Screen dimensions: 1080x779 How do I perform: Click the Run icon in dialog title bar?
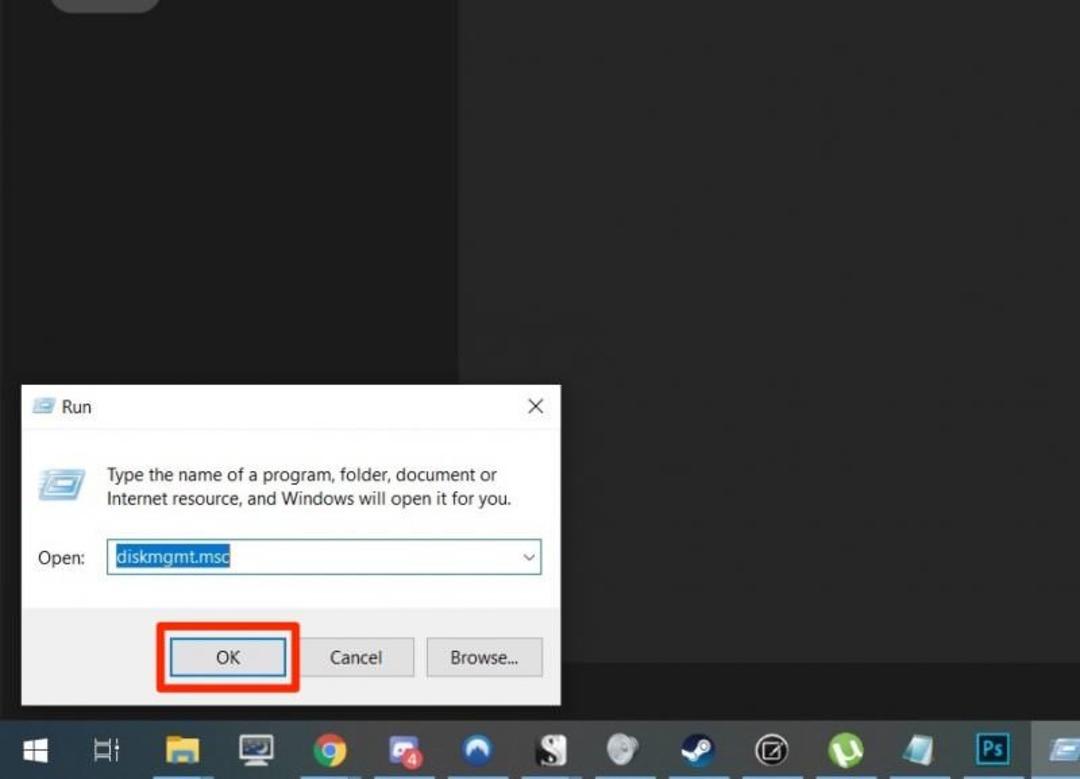(x=44, y=406)
